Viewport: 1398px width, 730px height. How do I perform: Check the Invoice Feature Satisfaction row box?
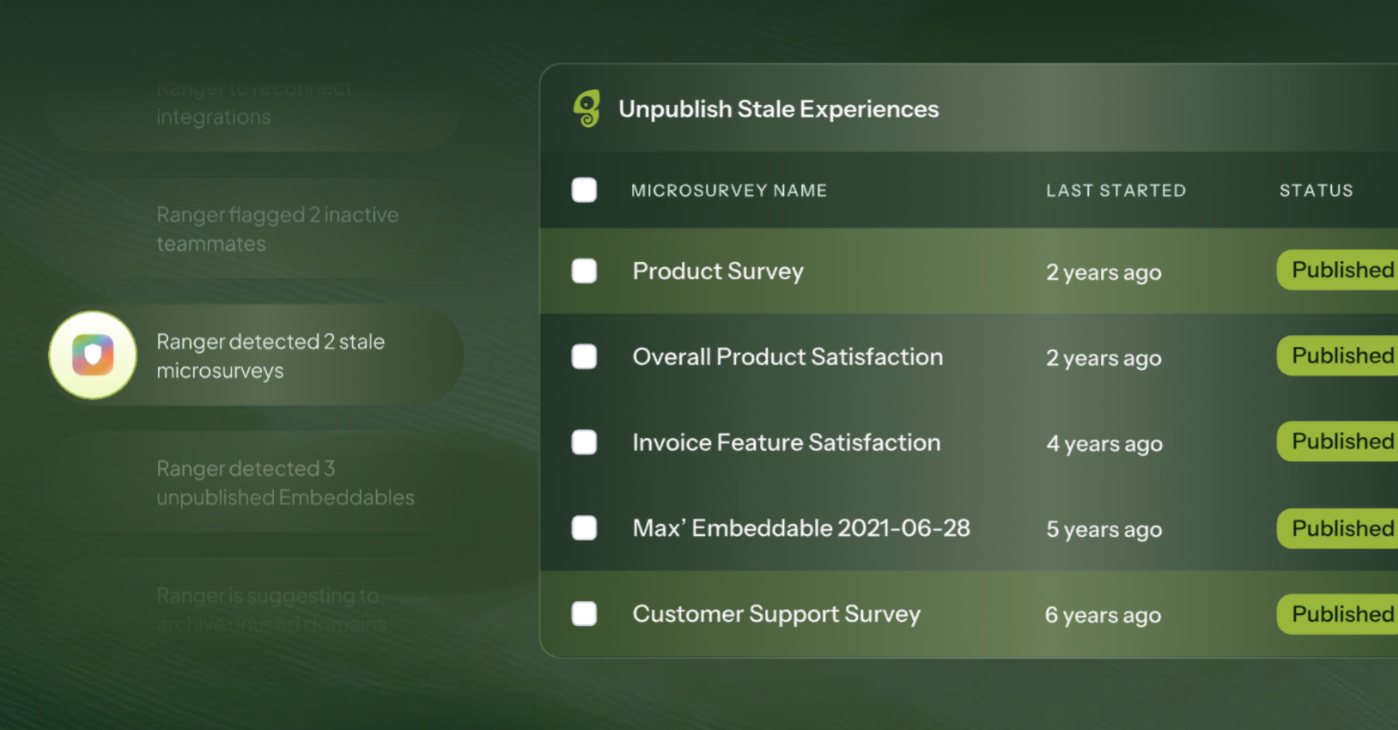pyautogui.click(x=584, y=442)
